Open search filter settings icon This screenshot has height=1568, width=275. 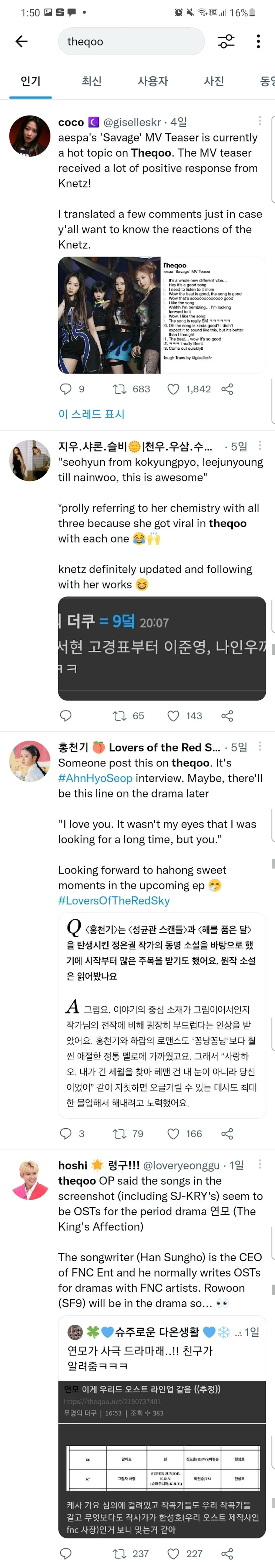coord(226,41)
